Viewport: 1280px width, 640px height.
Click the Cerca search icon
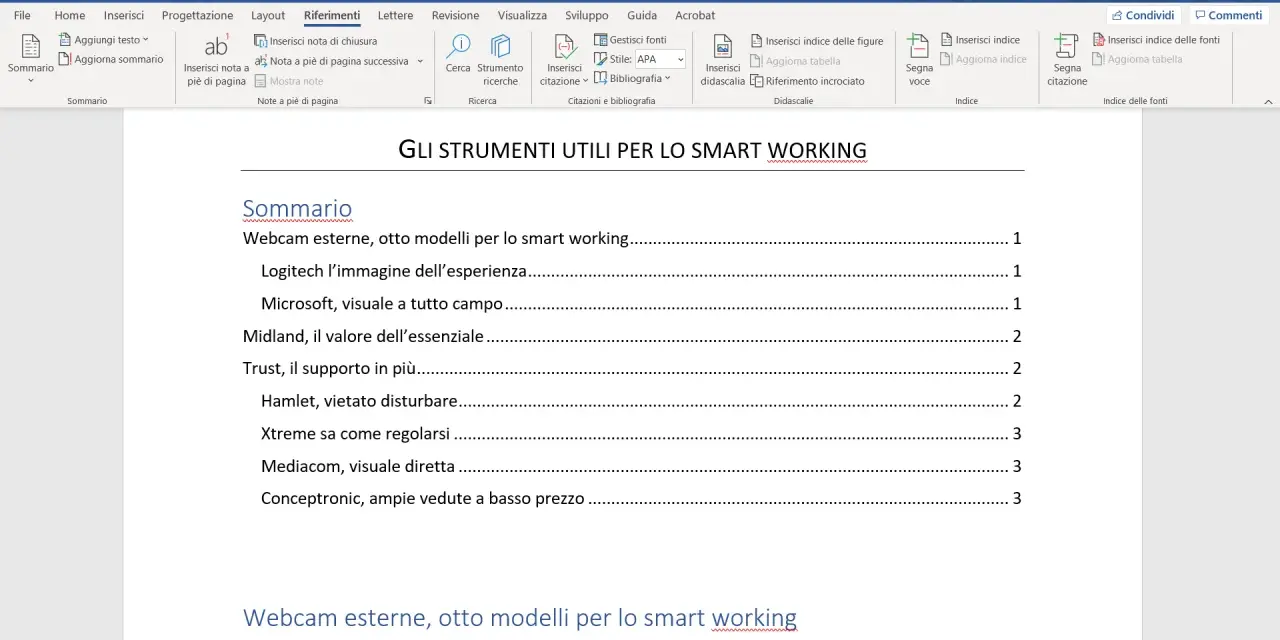458,54
